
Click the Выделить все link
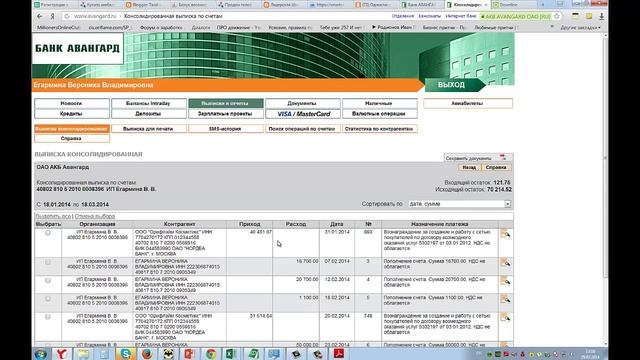tap(53, 216)
